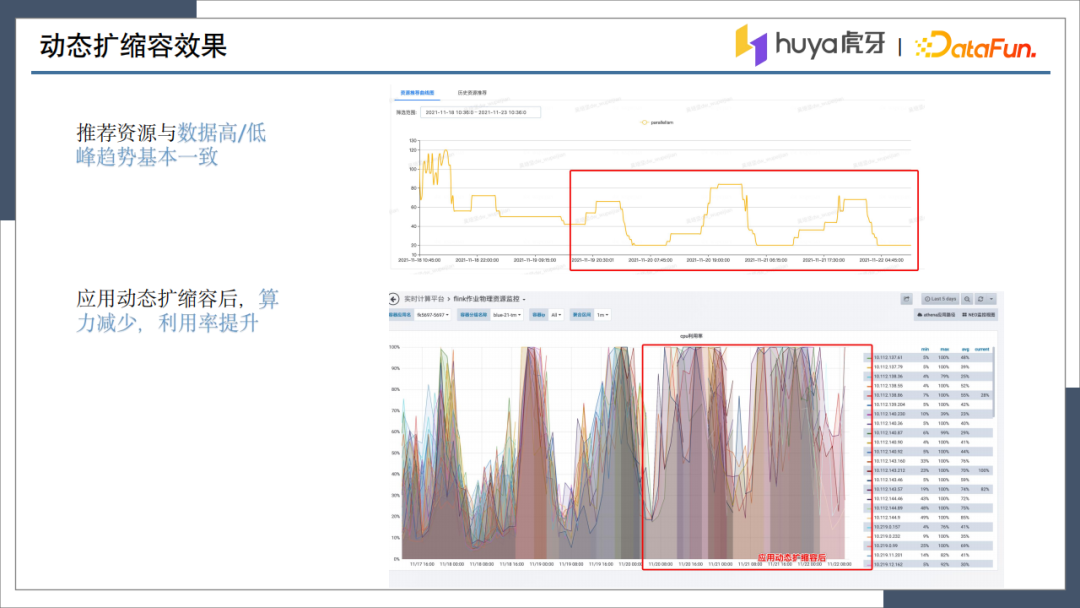Sort legend by current column header
This screenshot has width=1080, height=608.
click(x=982, y=349)
